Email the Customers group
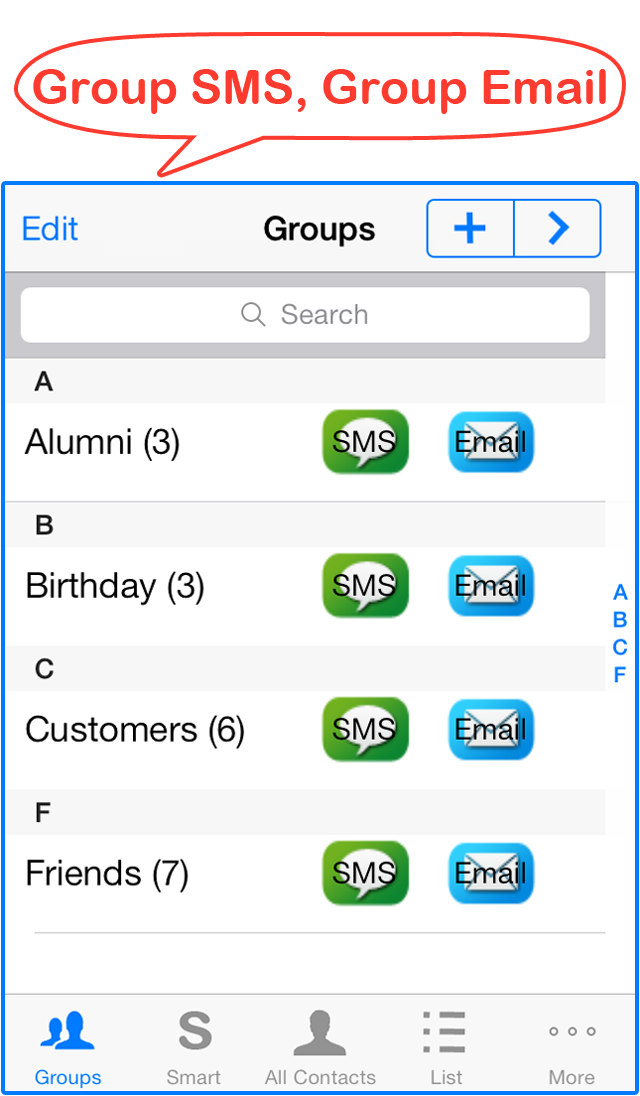Viewport: 640px width, 1096px height. click(490, 729)
